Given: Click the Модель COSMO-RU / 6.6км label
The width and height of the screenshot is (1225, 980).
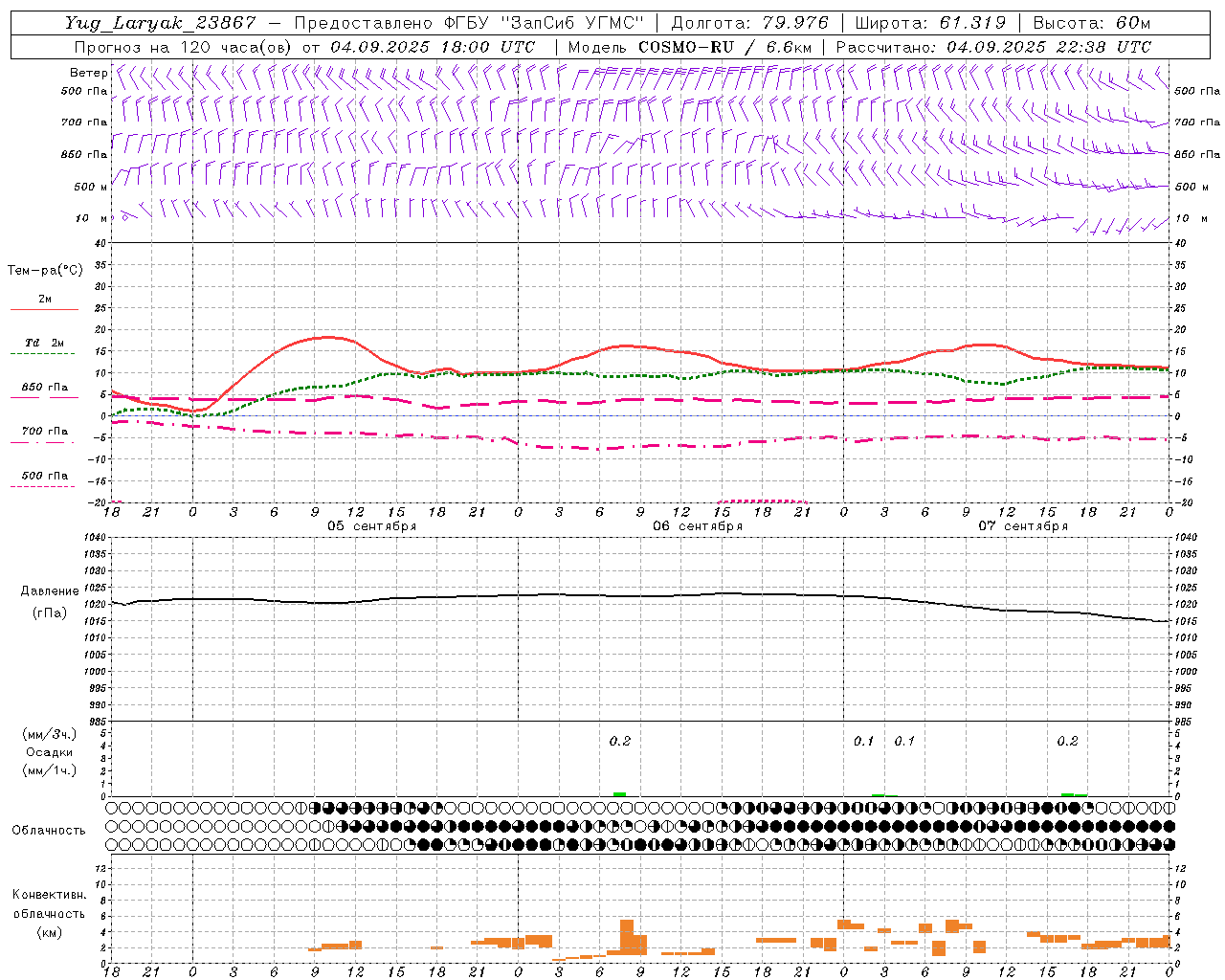Looking at the screenshot, I should pyautogui.click(x=690, y=46).
